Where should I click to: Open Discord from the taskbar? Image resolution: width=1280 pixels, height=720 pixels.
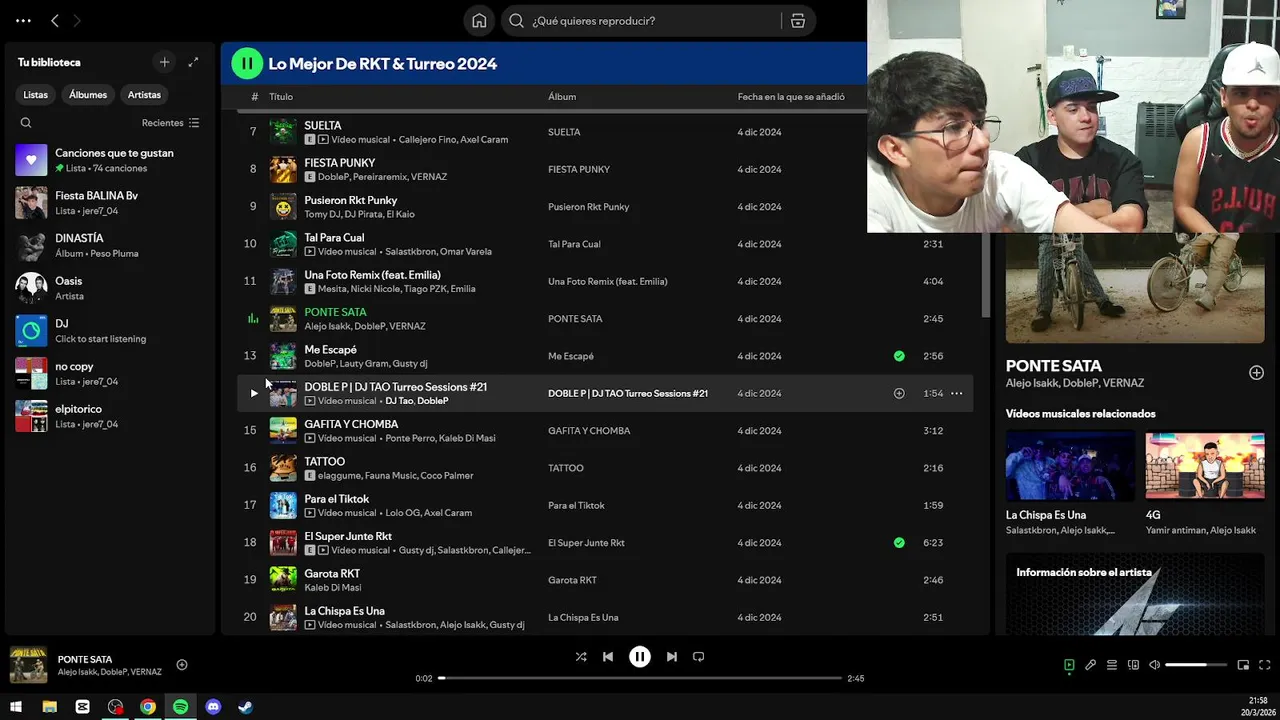[x=213, y=707]
